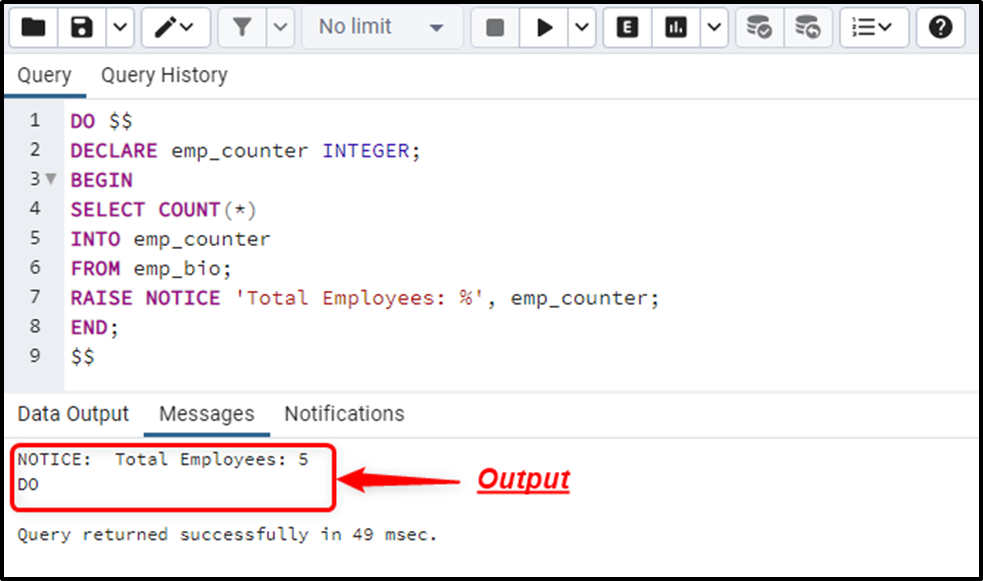This screenshot has height=581, width=983.
Task: Select the edit pencil tool
Action: pos(176,28)
